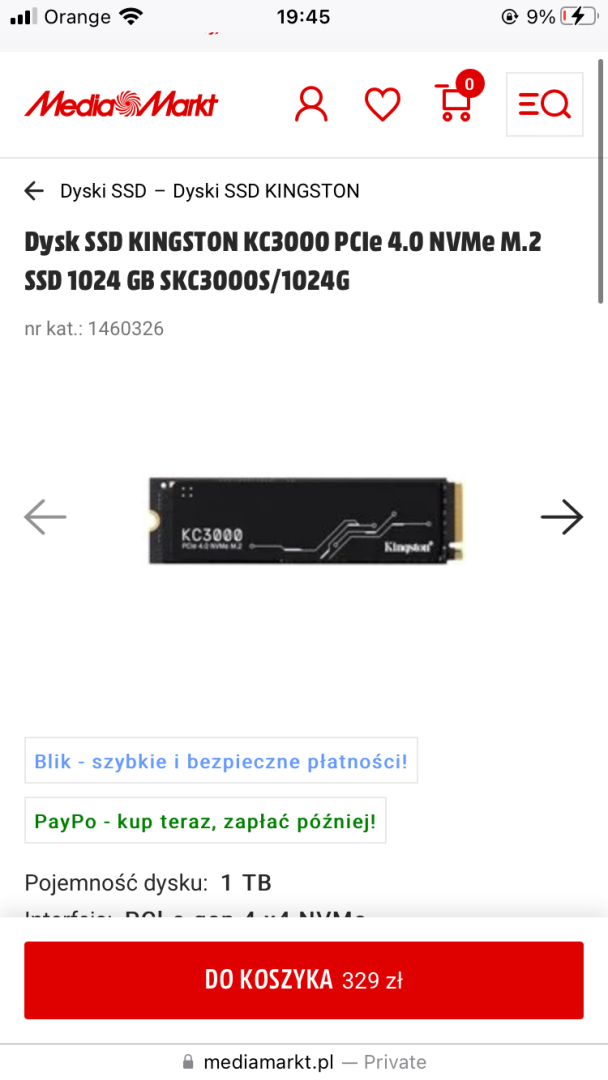Go back using breadcrumb left arrow

pos(34,191)
